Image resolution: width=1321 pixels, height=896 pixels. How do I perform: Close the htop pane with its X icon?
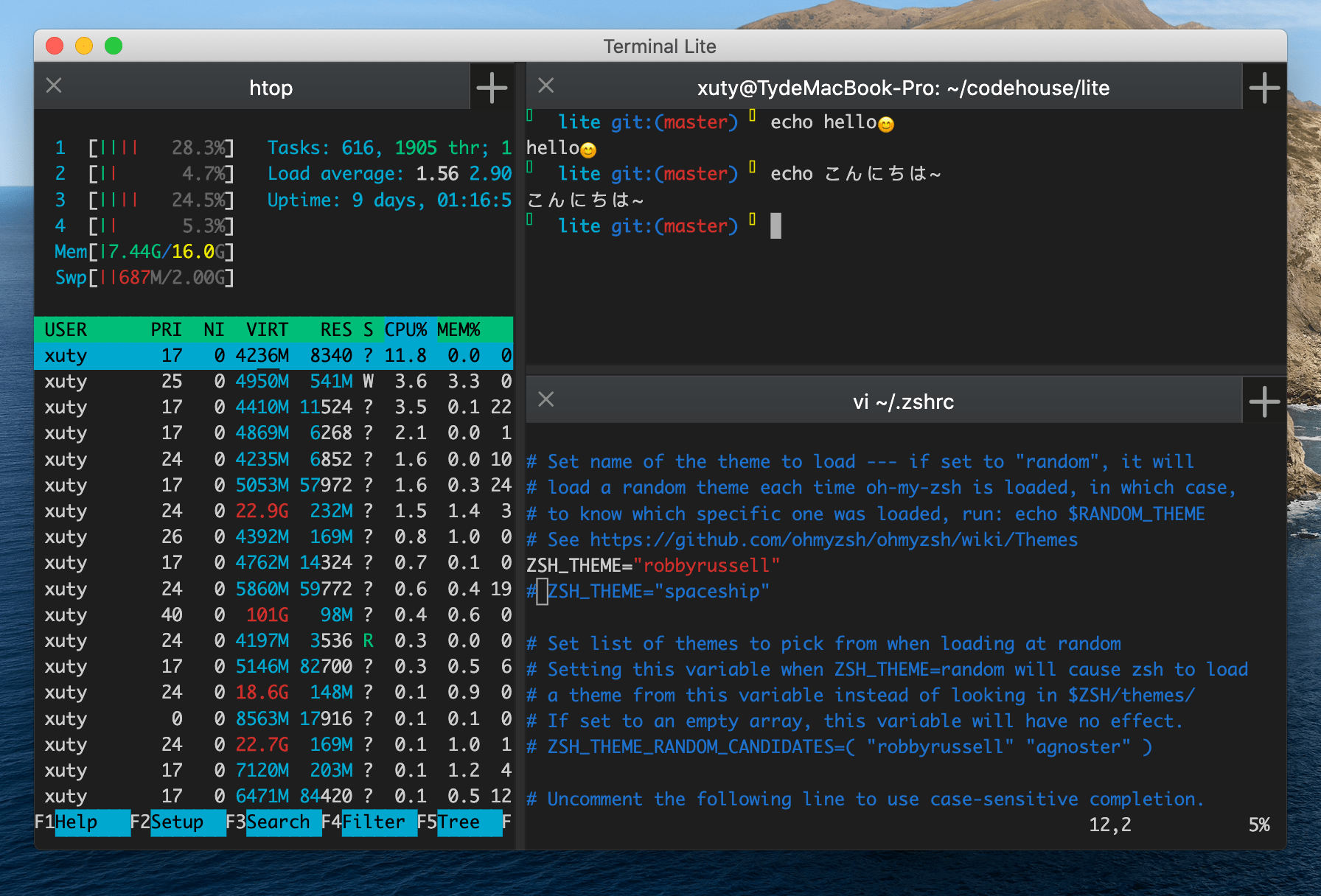[x=53, y=85]
